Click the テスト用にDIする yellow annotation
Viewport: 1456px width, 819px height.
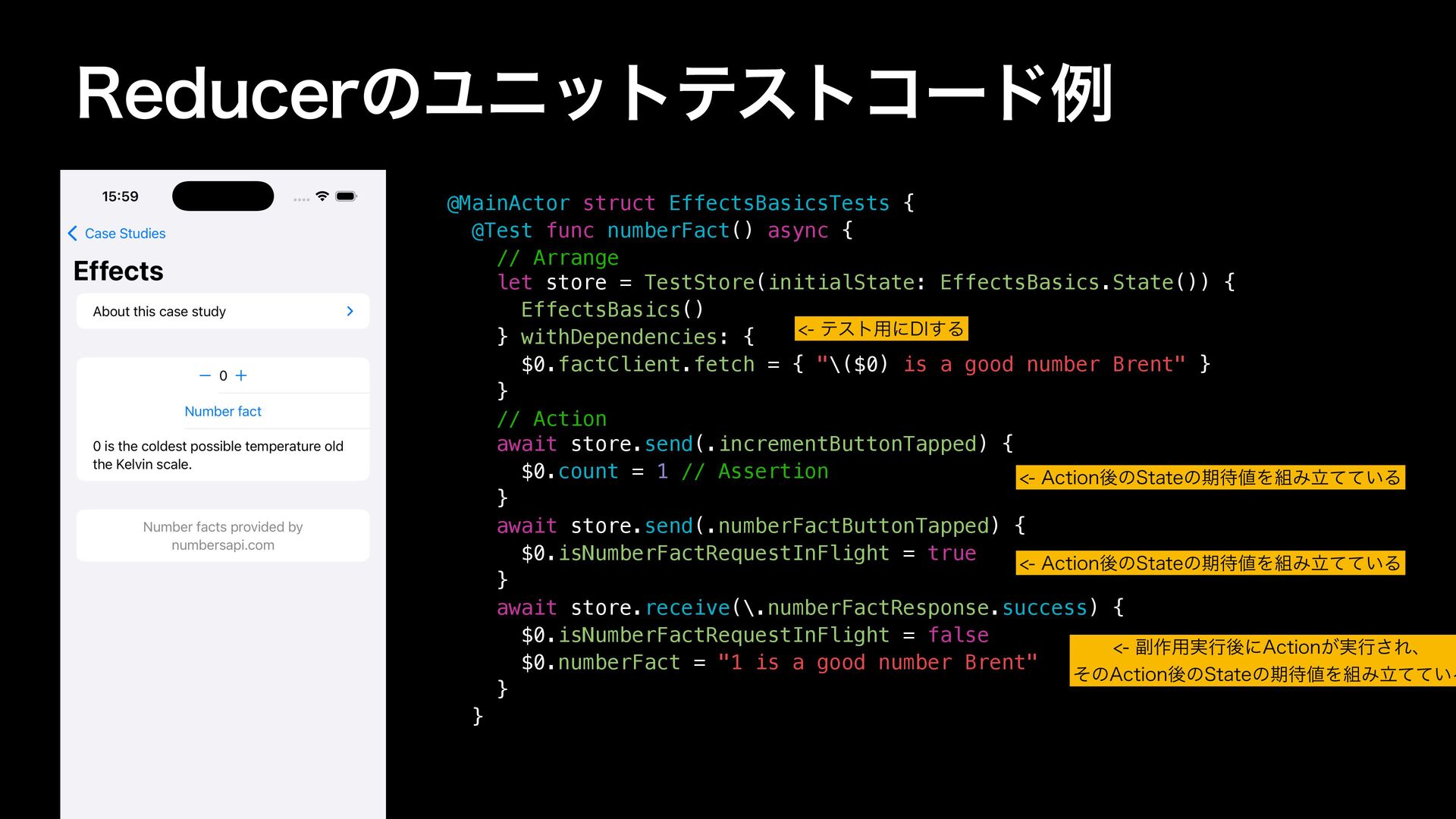(881, 329)
